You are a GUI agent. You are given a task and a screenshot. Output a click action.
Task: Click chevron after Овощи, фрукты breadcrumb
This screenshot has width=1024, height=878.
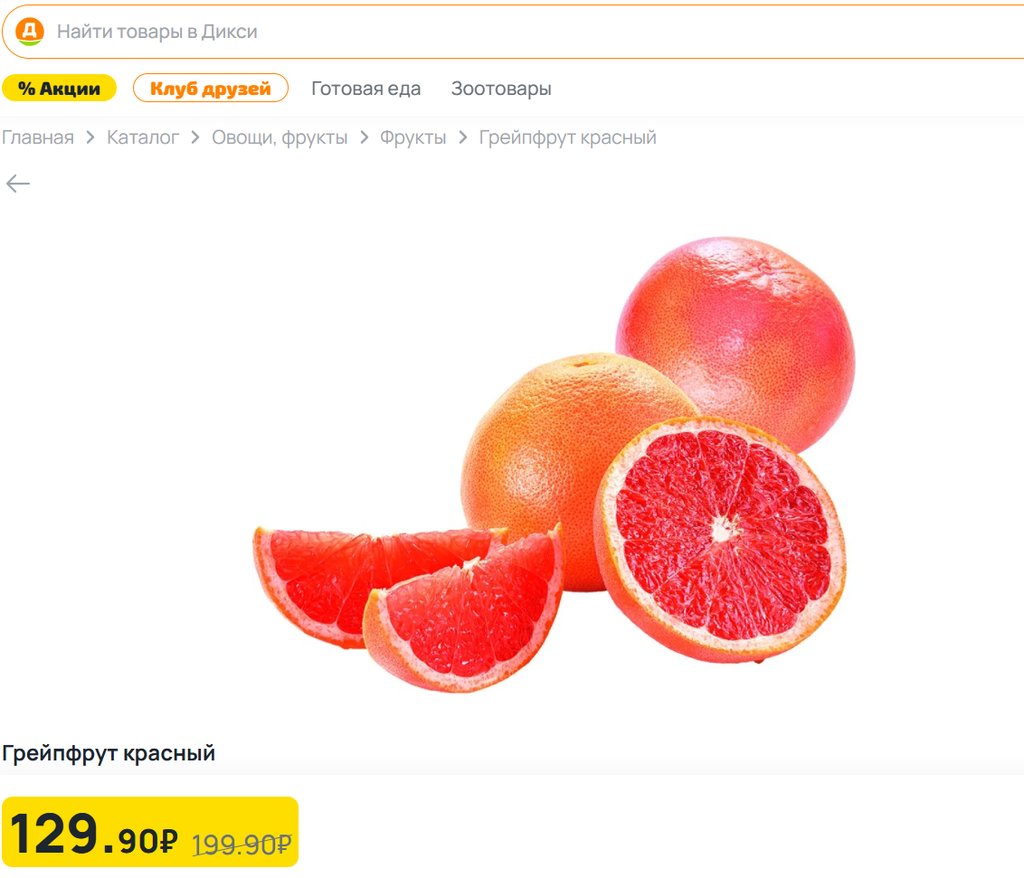pyautogui.click(x=364, y=138)
